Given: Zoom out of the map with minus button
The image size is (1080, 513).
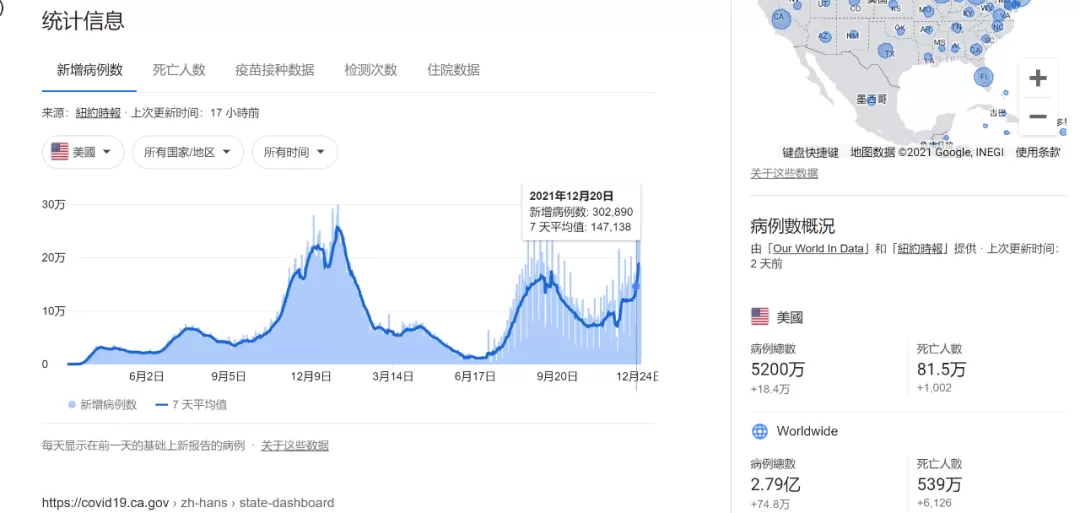Looking at the screenshot, I should [1037, 116].
